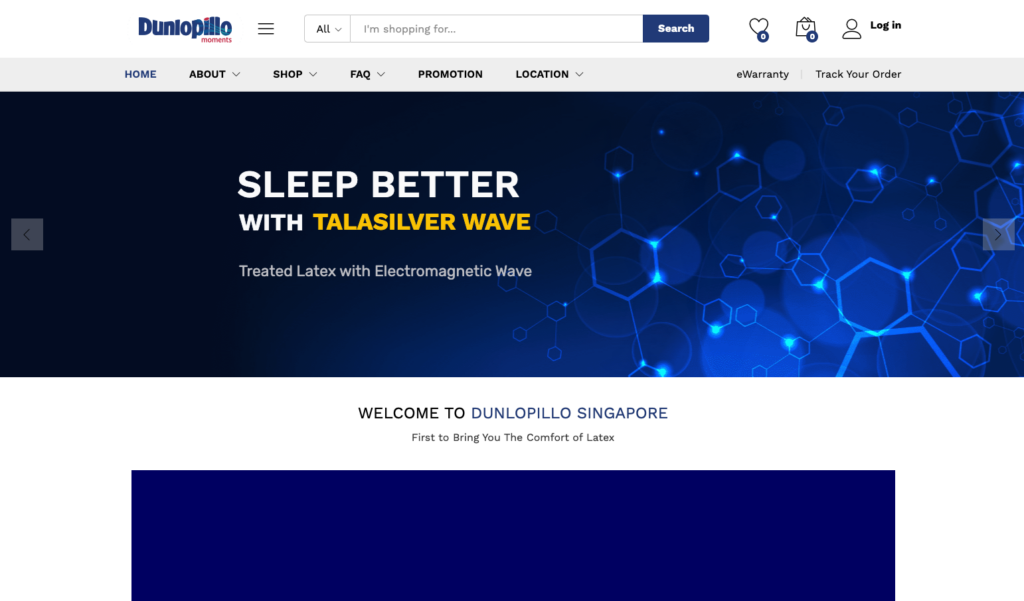
Task: Click the Log in link
Action: (x=886, y=25)
